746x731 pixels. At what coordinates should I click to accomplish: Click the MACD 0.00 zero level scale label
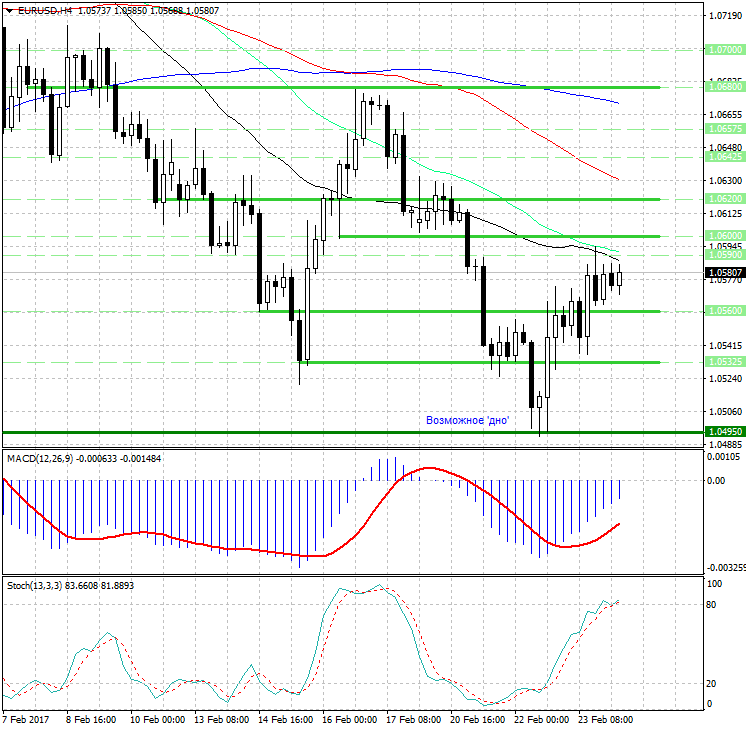click(716, 481)
